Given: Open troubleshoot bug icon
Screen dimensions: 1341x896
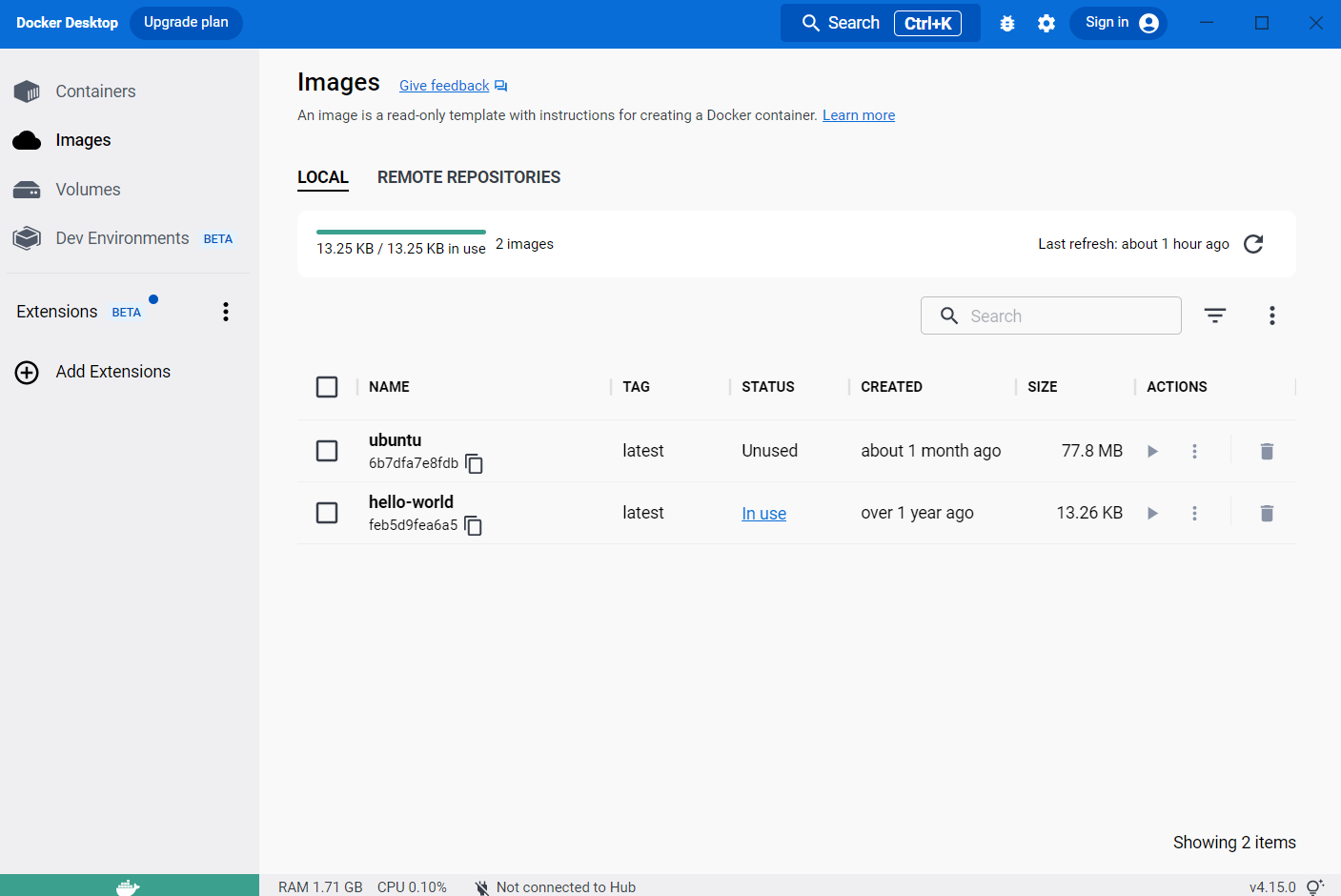Looking at the screenshot, I should pos(1007,23).
